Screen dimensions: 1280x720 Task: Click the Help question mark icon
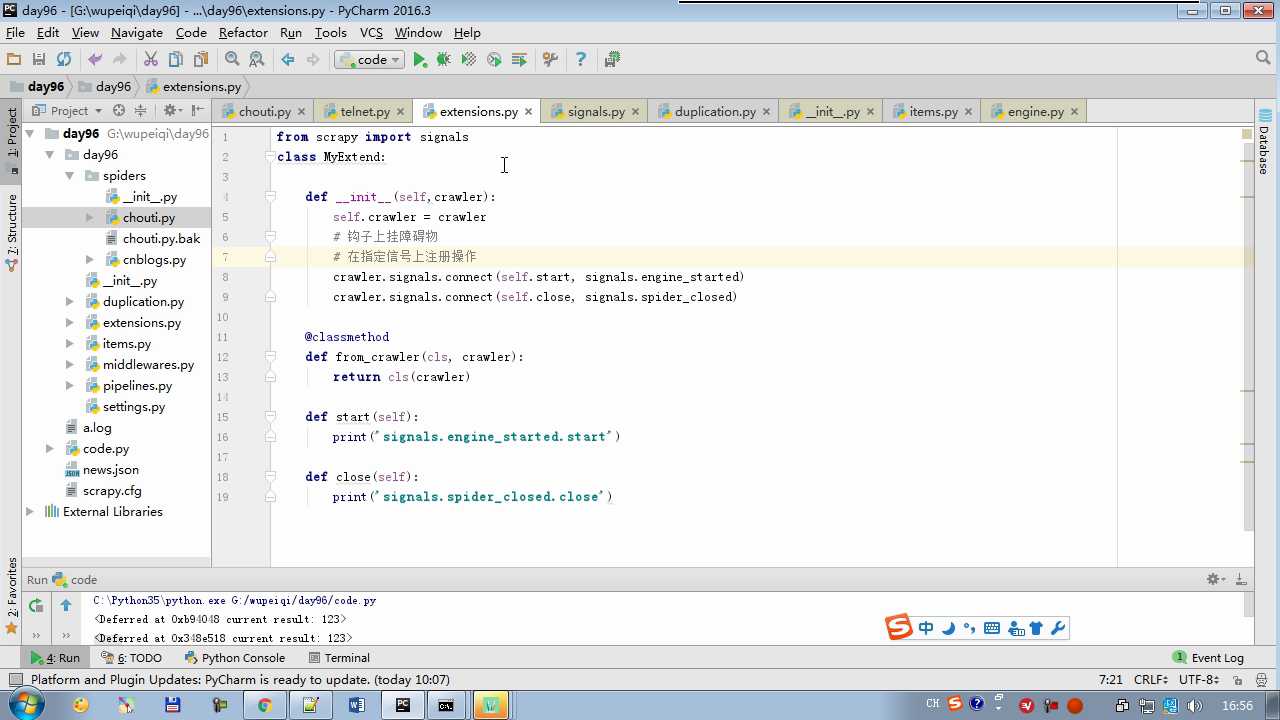(x=580, y=60)
